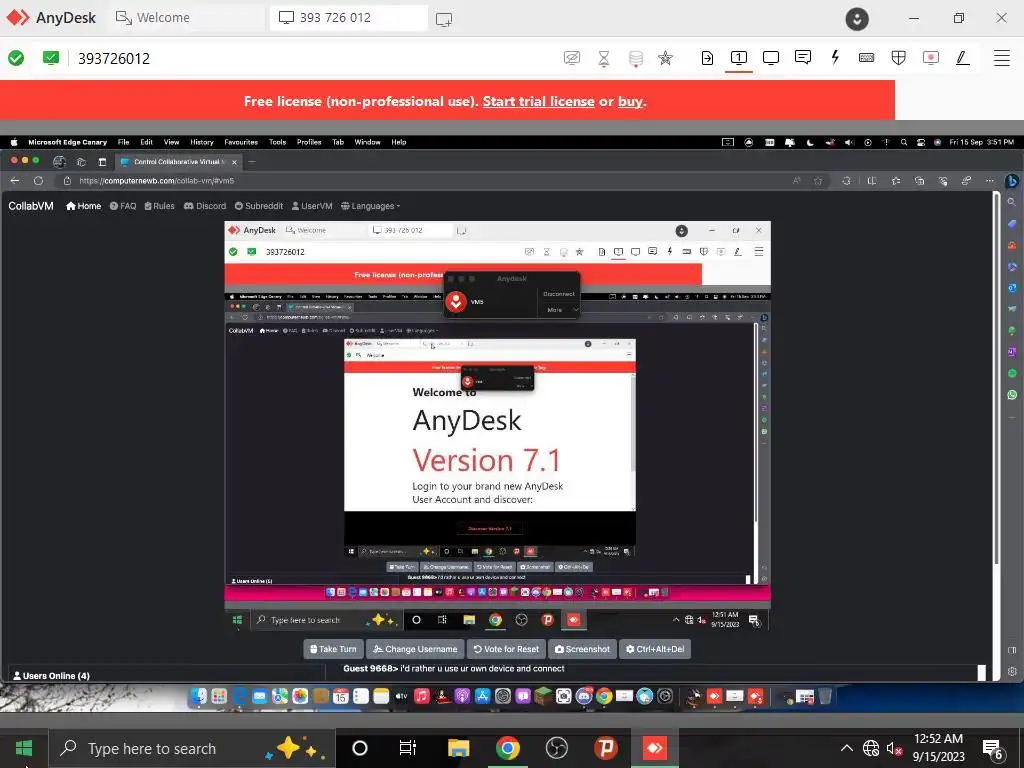Click the CollabVM Screenshot button

[x=582, y=649]
